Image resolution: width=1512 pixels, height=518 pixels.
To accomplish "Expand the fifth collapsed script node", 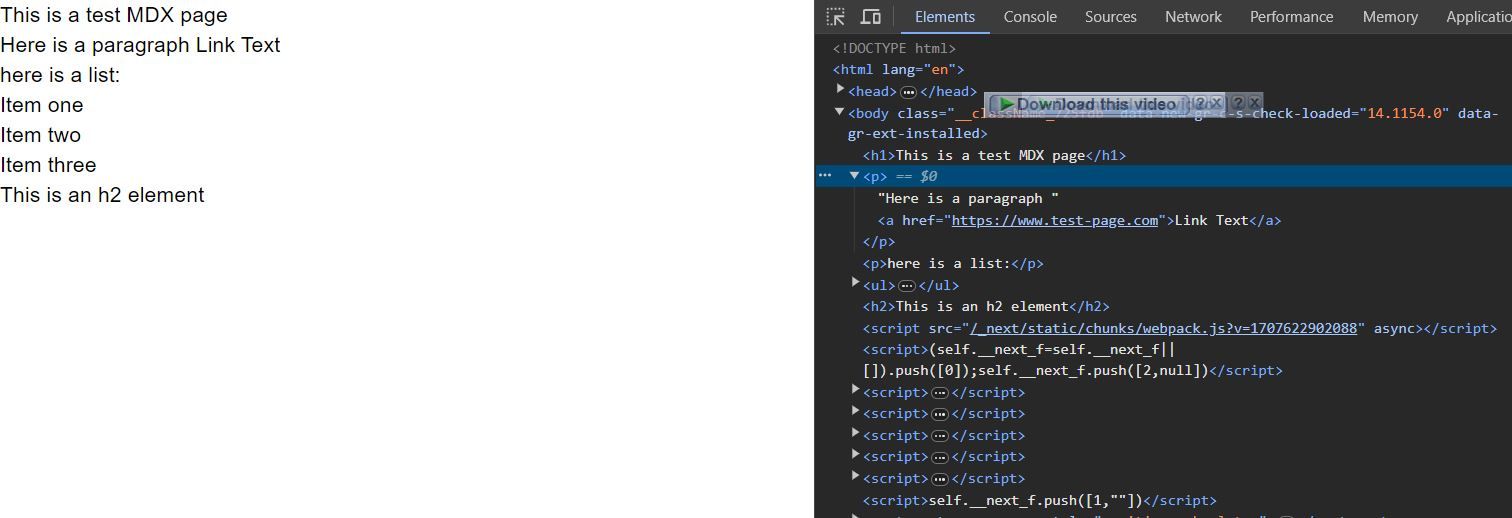I will 855,477.
